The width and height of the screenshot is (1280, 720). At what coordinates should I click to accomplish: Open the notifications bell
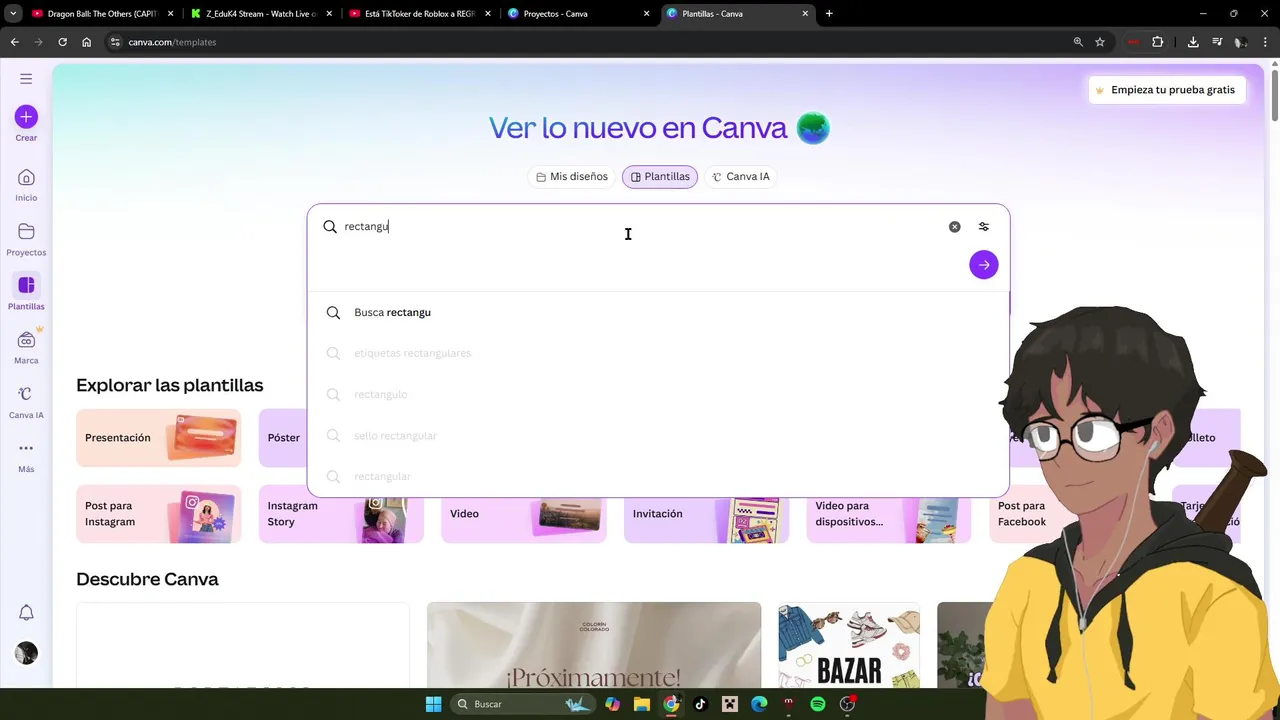click(x=26, y=612)
